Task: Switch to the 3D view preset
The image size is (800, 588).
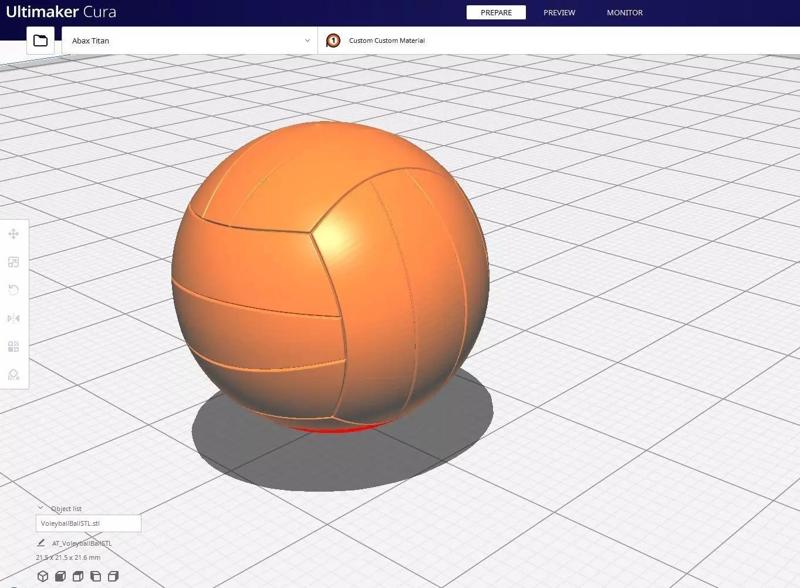Action: (x=42, y=576)
